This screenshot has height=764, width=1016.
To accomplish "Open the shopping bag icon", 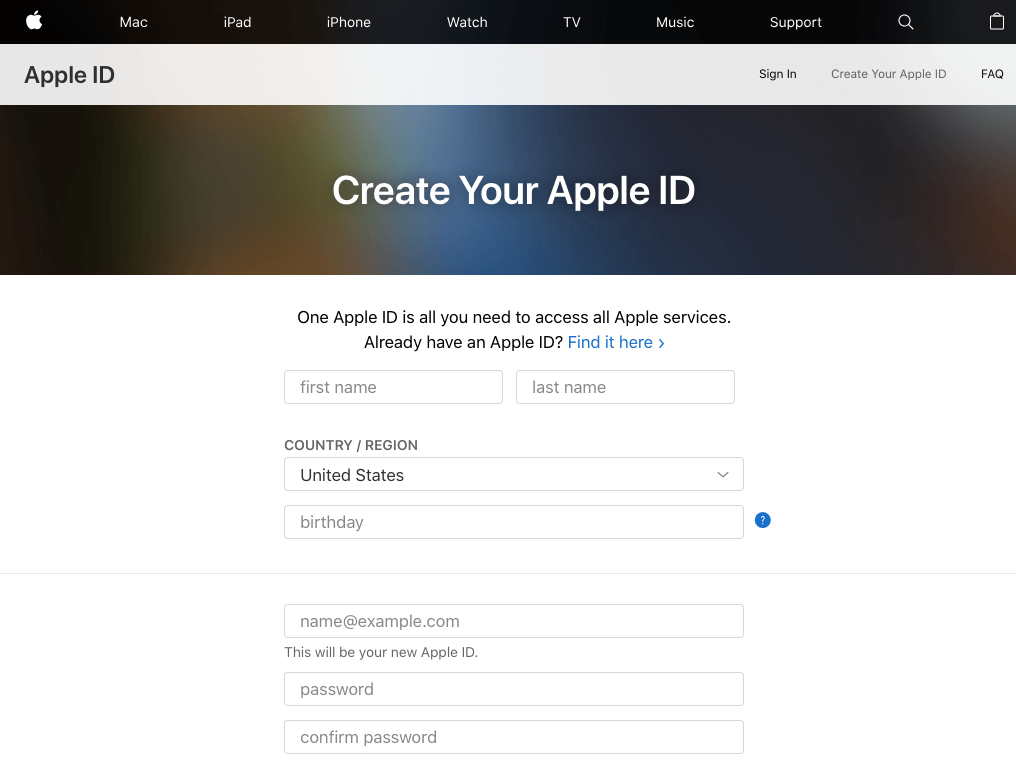I will pyautogui.click(x=997, y=21).
